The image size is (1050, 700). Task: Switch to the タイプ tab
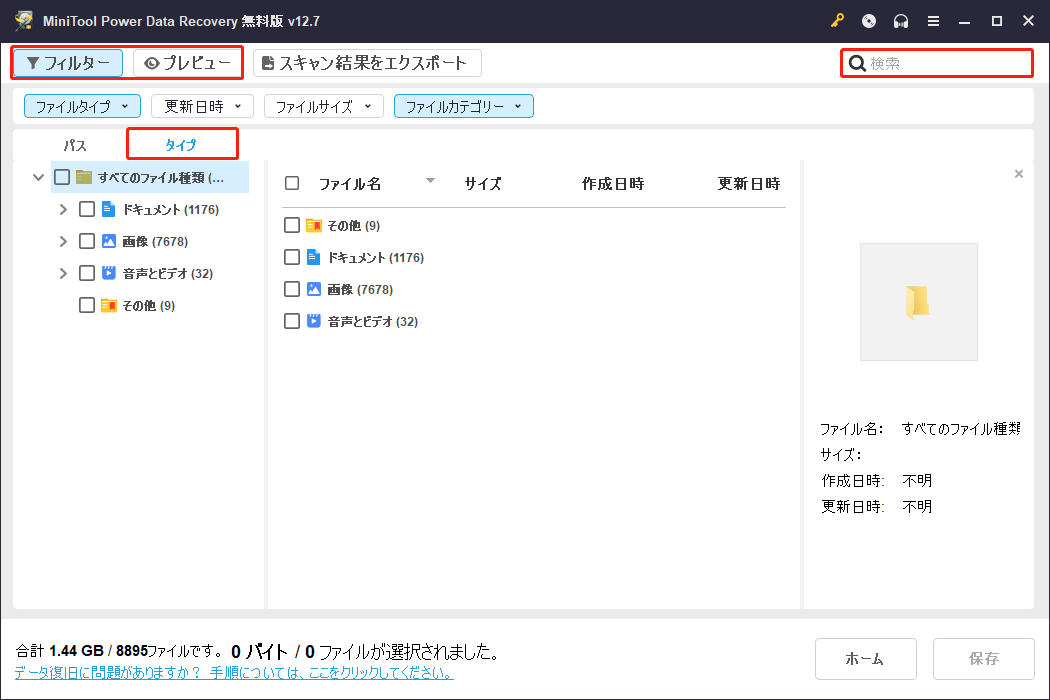tap(182, 144)
